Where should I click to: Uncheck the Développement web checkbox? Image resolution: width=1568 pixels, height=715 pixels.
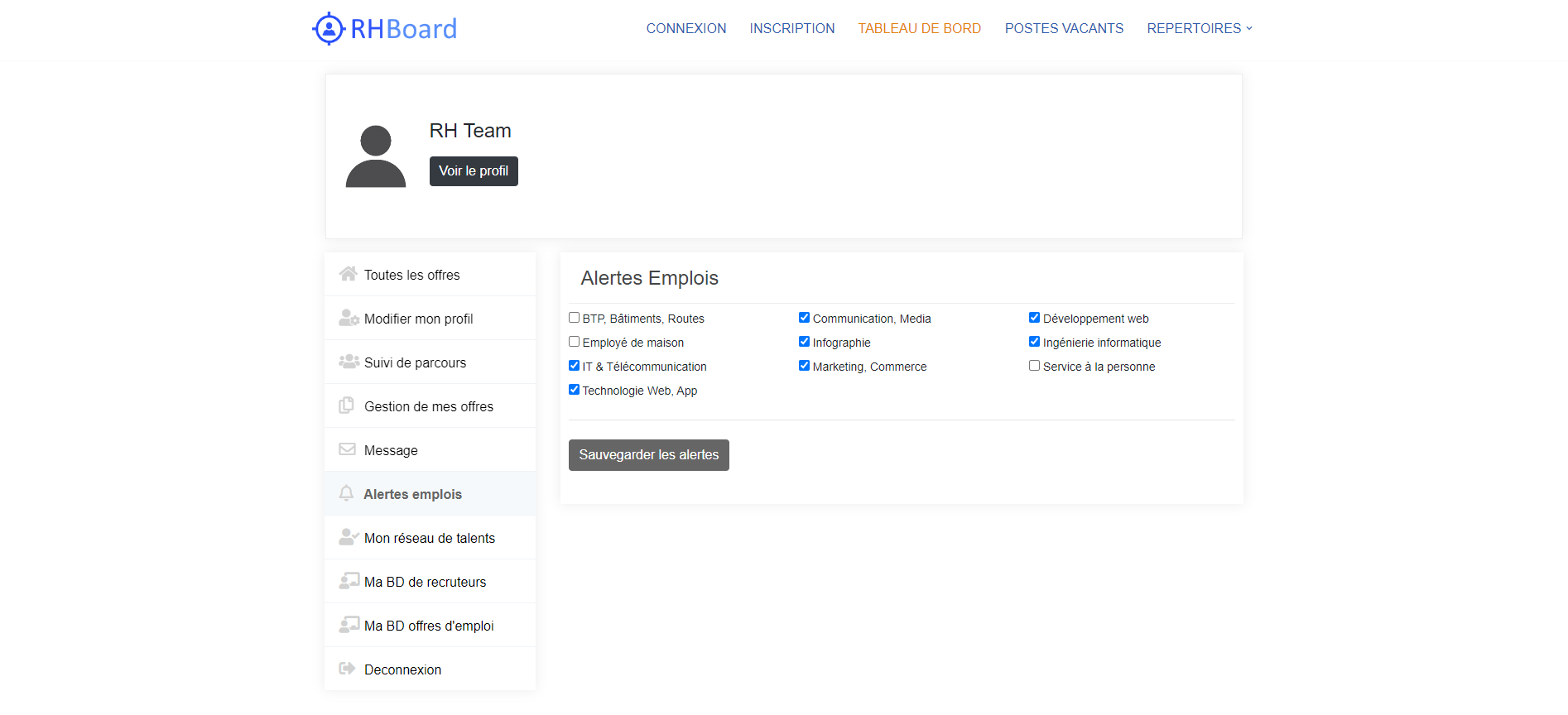pos(1034,318)
